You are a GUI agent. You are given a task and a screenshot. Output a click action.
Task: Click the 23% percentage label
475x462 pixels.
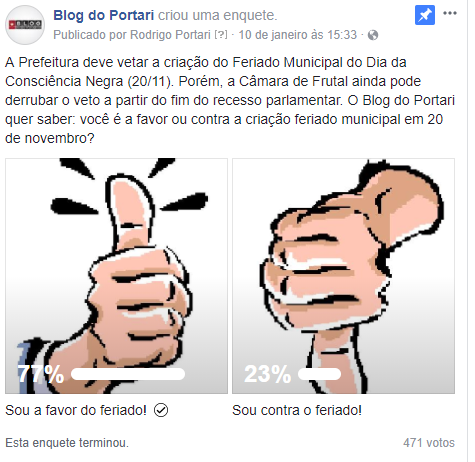tap(268, 374)
